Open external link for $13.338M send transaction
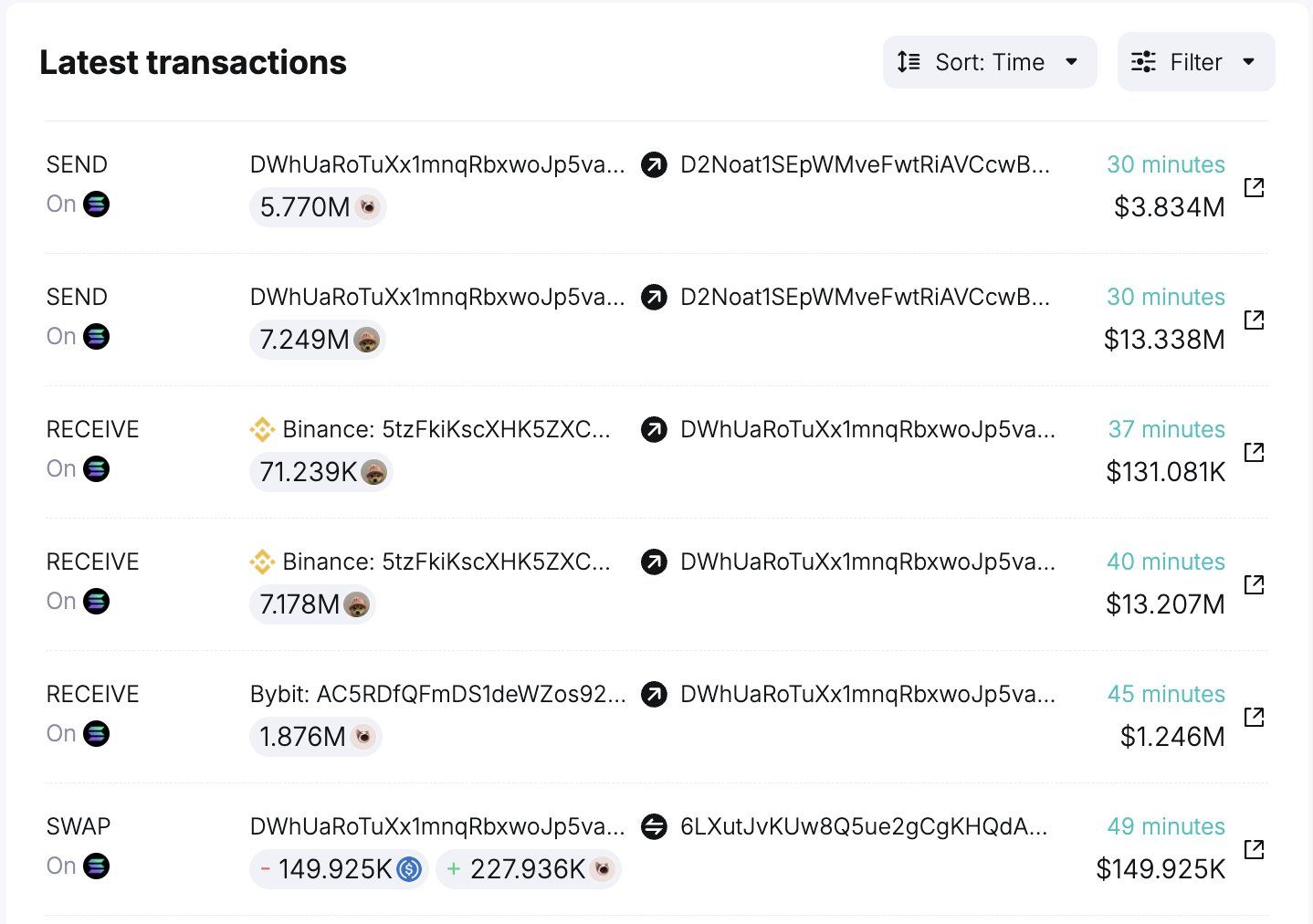 point(1255,320)
